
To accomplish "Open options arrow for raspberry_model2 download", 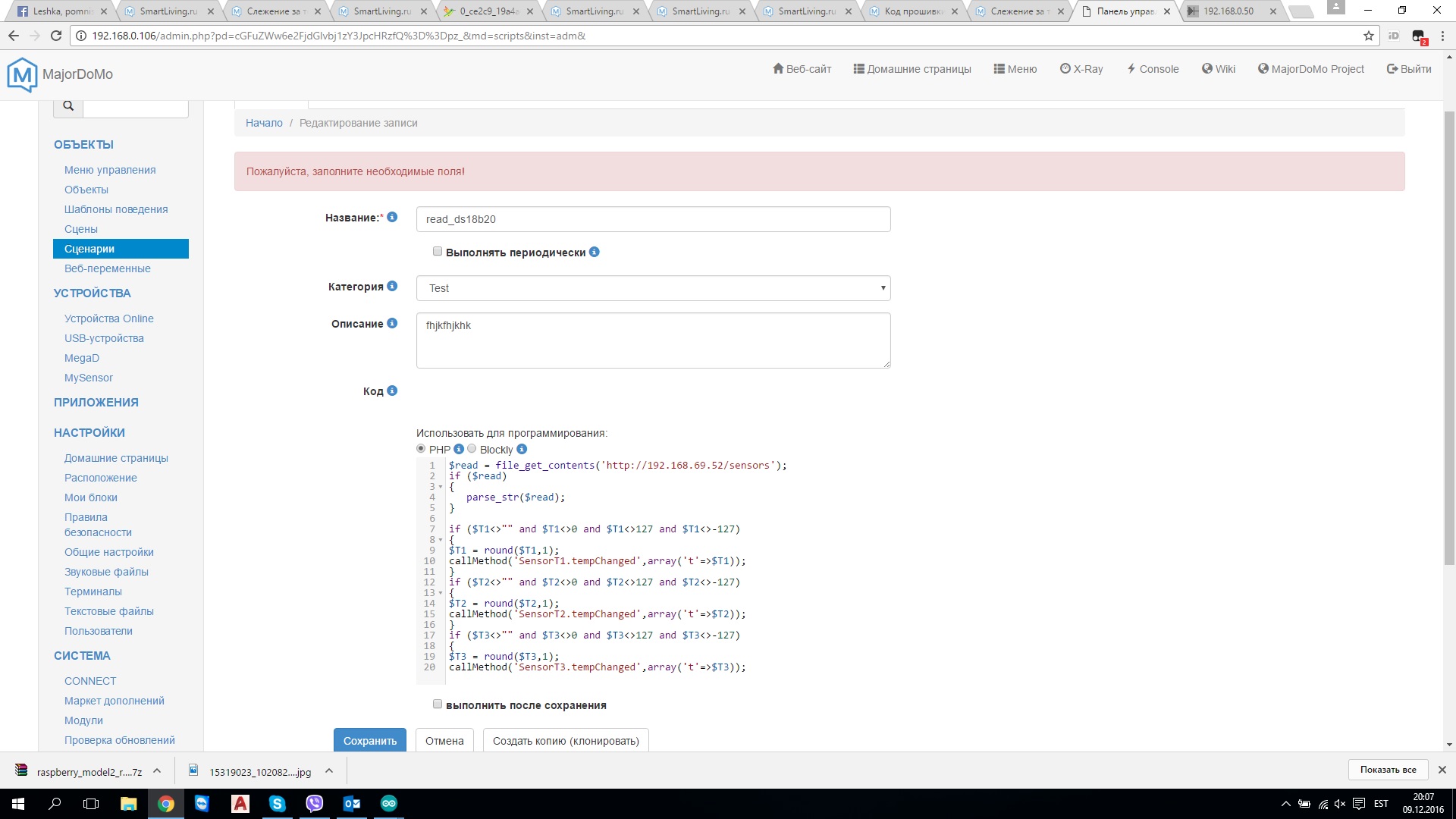I will tap(157, 771).
